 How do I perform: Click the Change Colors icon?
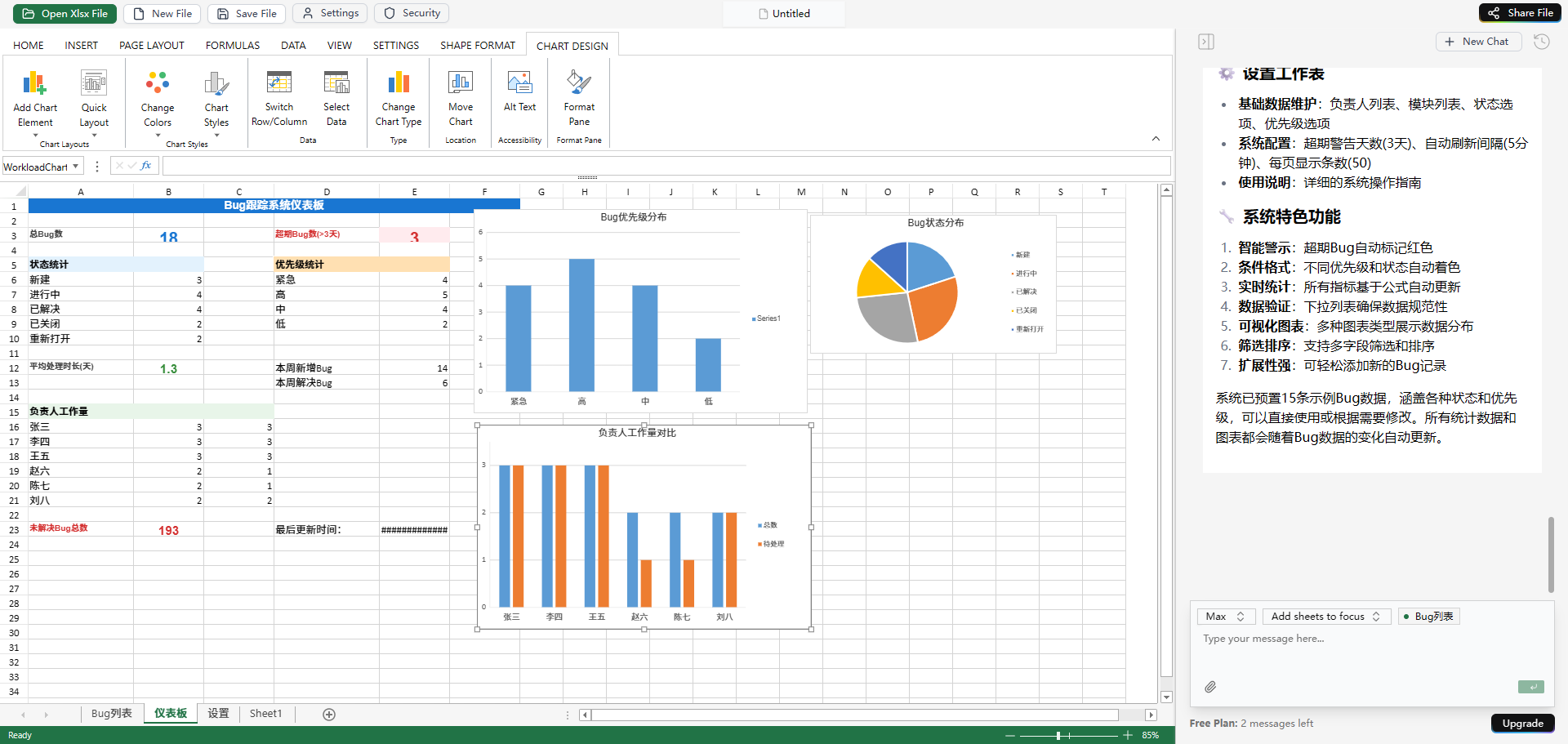pyautogui.click(x=157, y=82)
